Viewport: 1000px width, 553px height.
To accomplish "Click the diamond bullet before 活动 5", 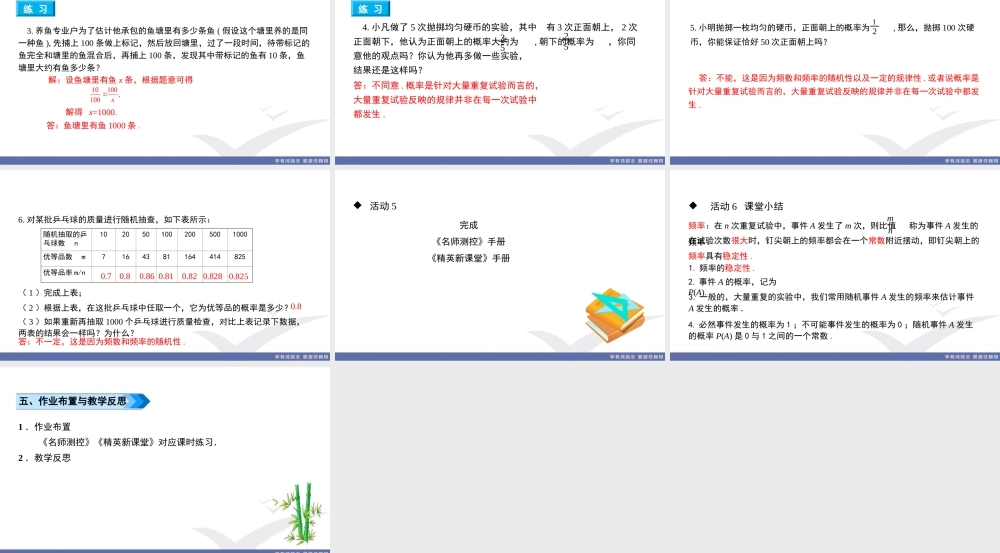I will pyautogui.click(x=357, y=205).
